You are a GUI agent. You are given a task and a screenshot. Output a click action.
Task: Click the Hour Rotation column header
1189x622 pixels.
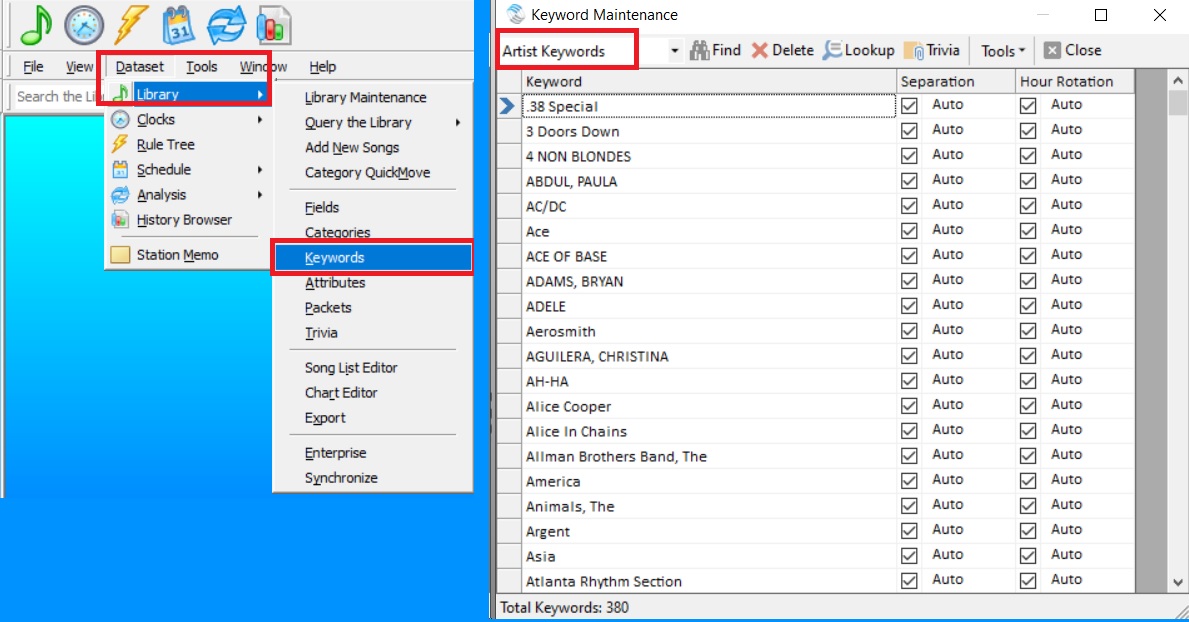(x=1074, y=81)
